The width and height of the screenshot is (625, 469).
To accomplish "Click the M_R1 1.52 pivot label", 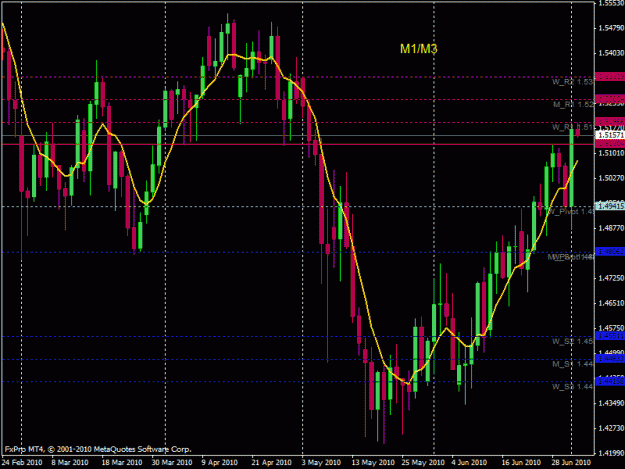I will [573, 104].
